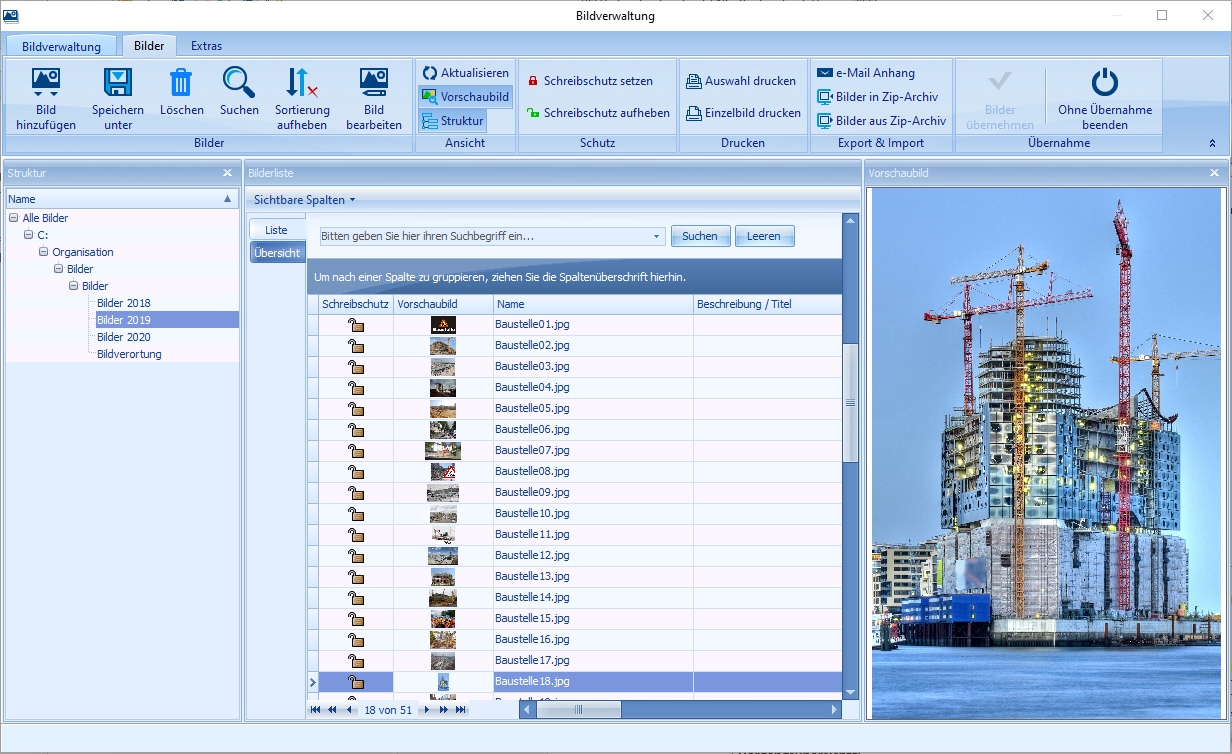Import Bilder aus Zip-Archiv
1232x754 pixels.
pyautogui.click(x=881, y=121)
